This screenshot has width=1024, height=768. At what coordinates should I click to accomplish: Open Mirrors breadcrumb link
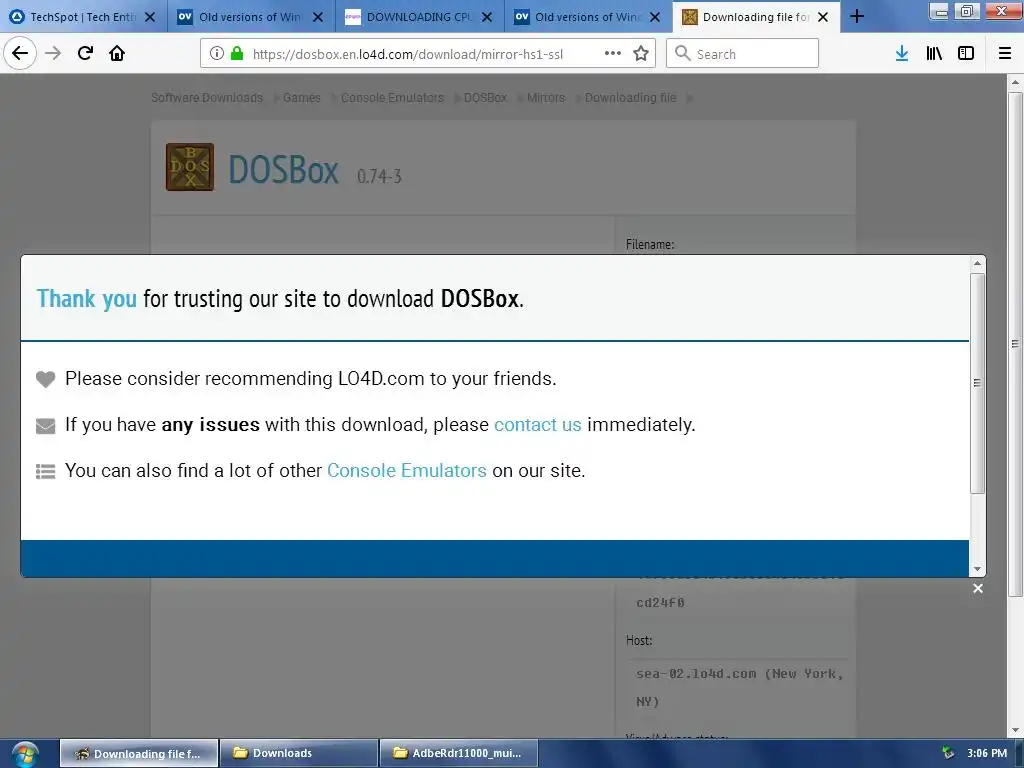[x=546, y=97]
